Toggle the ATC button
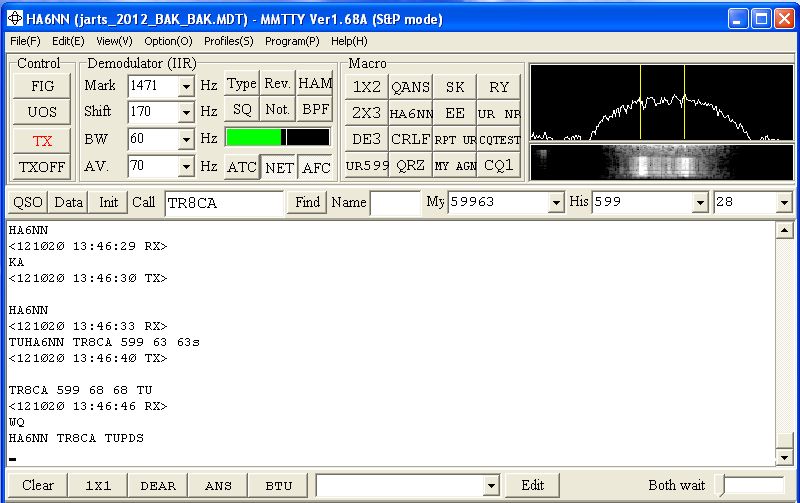Image resolution: width=800 pixels, height=503 pixels. [242, 167]
